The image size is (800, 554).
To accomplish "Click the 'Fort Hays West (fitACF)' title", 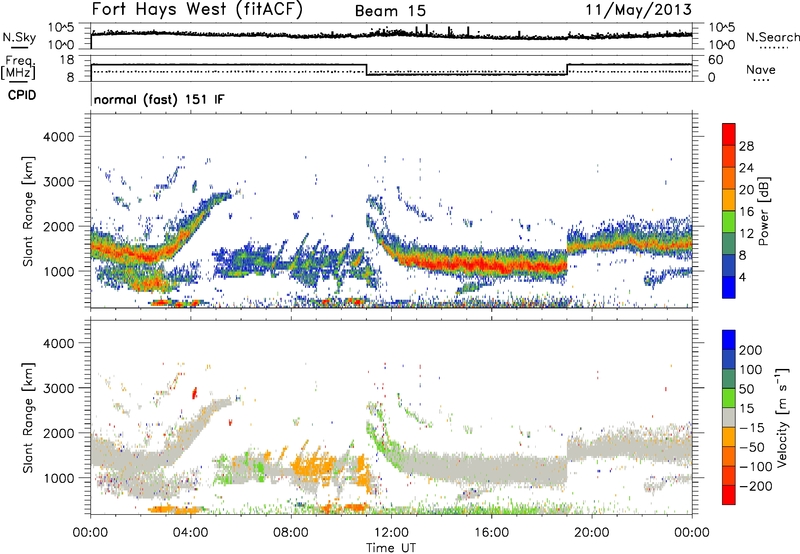I will point(197,10).
